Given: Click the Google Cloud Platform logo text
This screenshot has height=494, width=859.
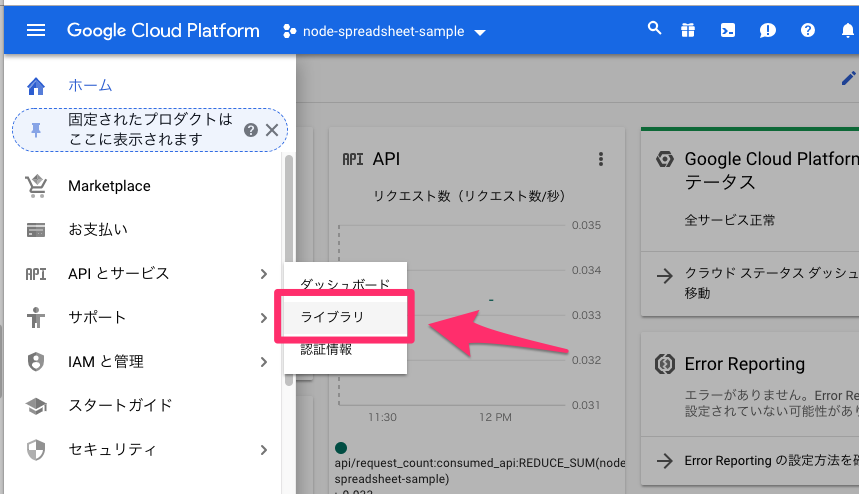Looking at the screenshot, I should point(163,31).
